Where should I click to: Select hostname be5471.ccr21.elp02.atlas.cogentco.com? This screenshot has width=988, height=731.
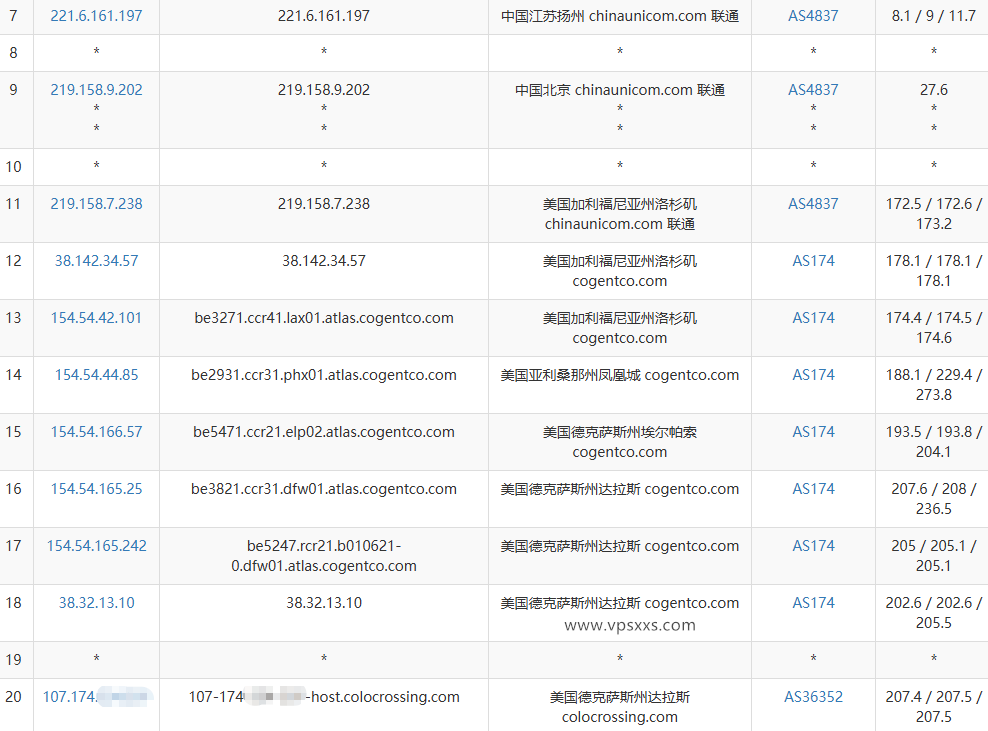[324, 432]
